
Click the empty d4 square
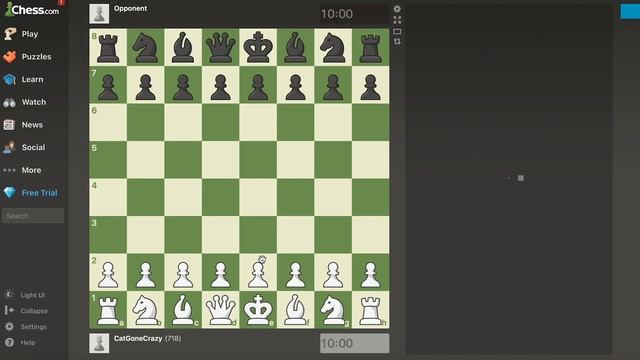[220, 198]
